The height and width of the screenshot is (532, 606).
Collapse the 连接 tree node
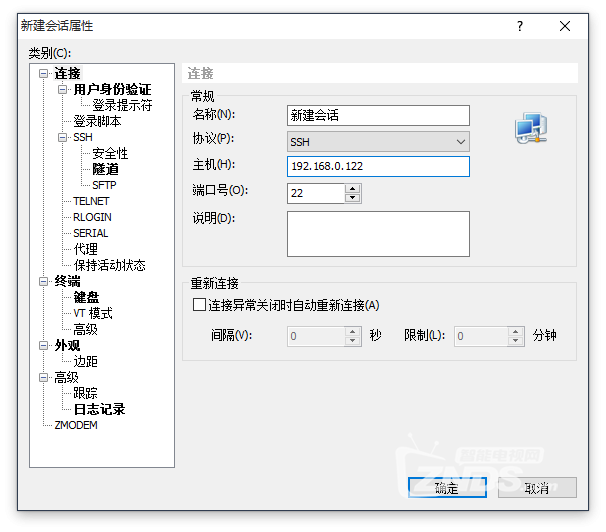43,74
